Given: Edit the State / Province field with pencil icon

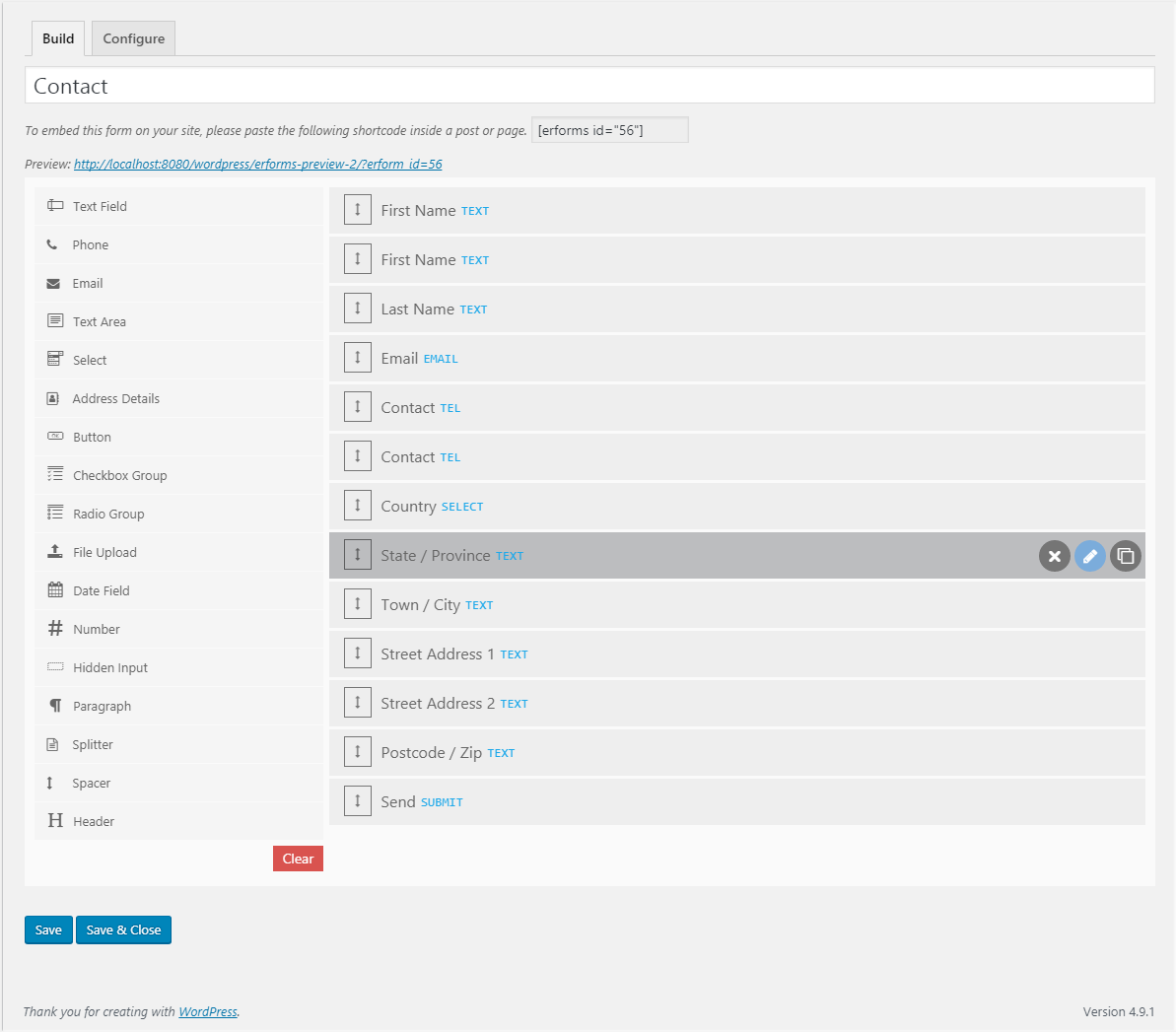Looking at the screenshot, I should coord(1090,557).
